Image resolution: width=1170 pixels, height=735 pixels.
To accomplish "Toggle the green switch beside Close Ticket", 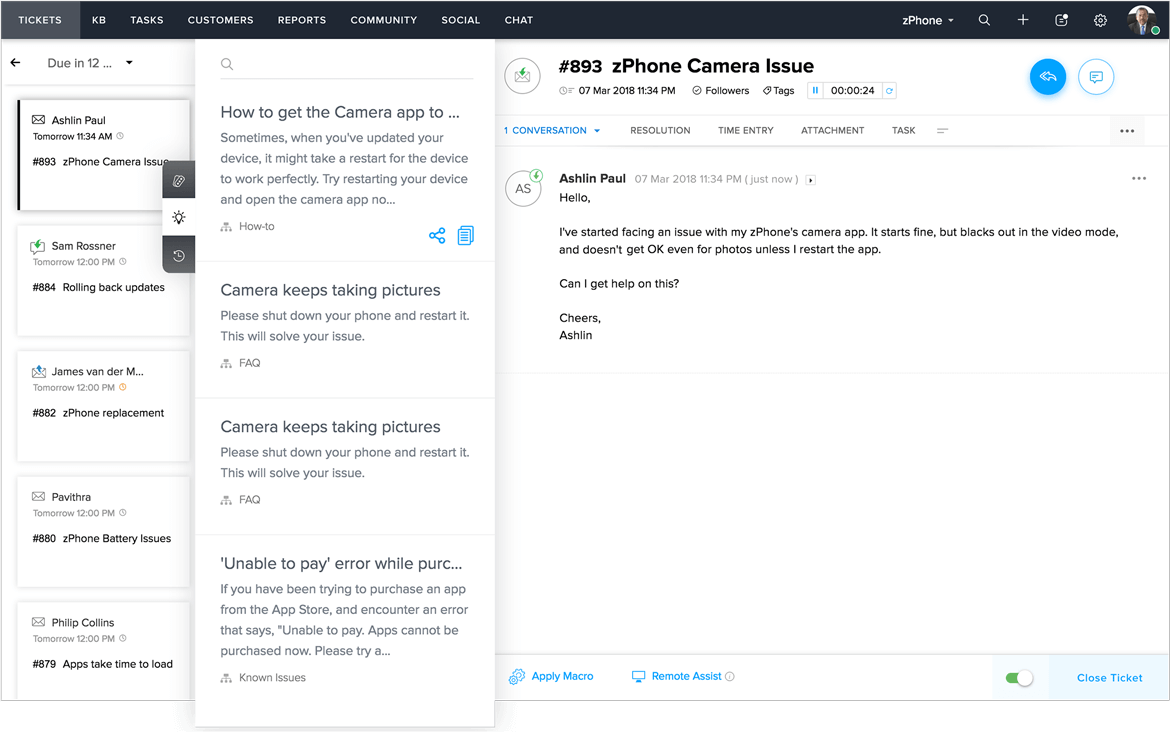I will pyautogui.click(x=1019, y=678).
